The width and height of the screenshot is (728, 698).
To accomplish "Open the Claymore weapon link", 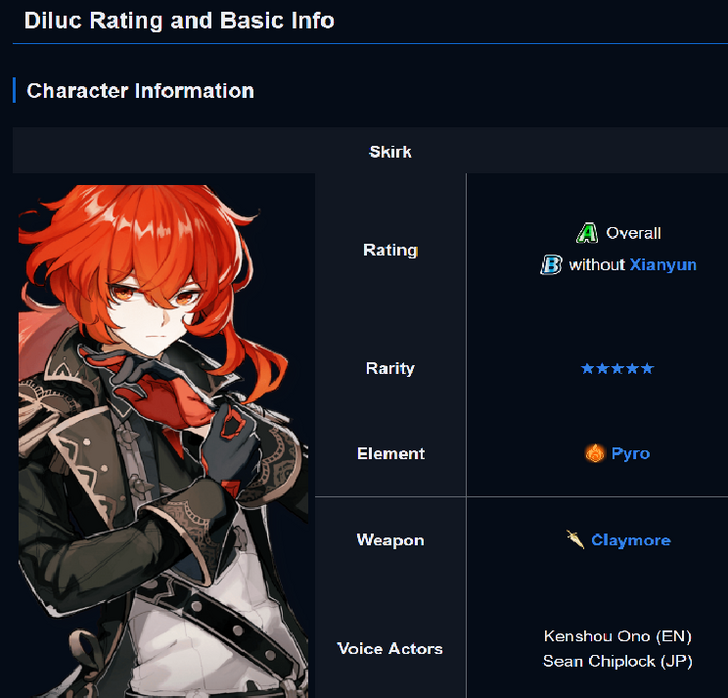I will point(631,540).
